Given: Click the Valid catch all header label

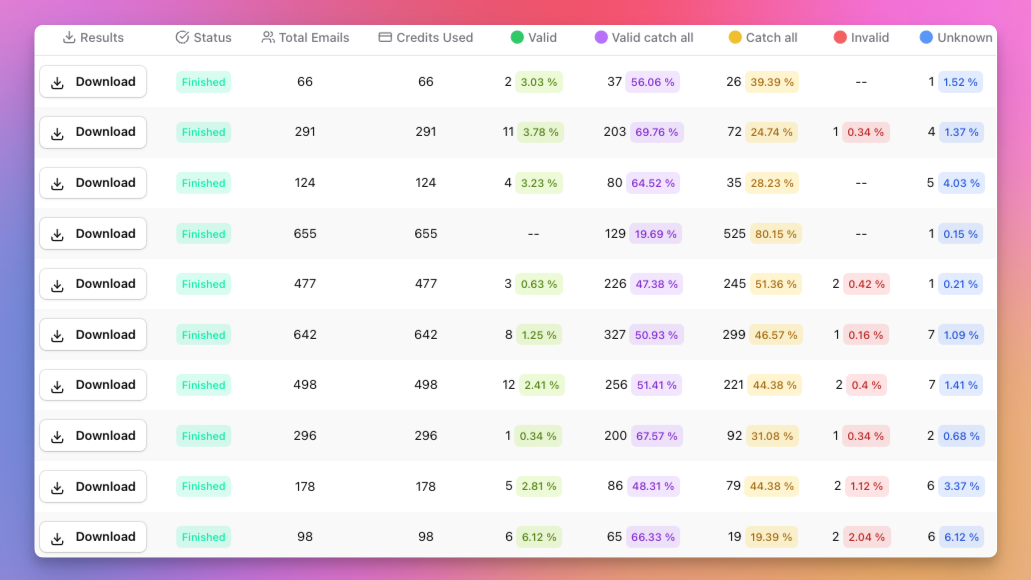Looking at the screenshot, I should [652, 38].
